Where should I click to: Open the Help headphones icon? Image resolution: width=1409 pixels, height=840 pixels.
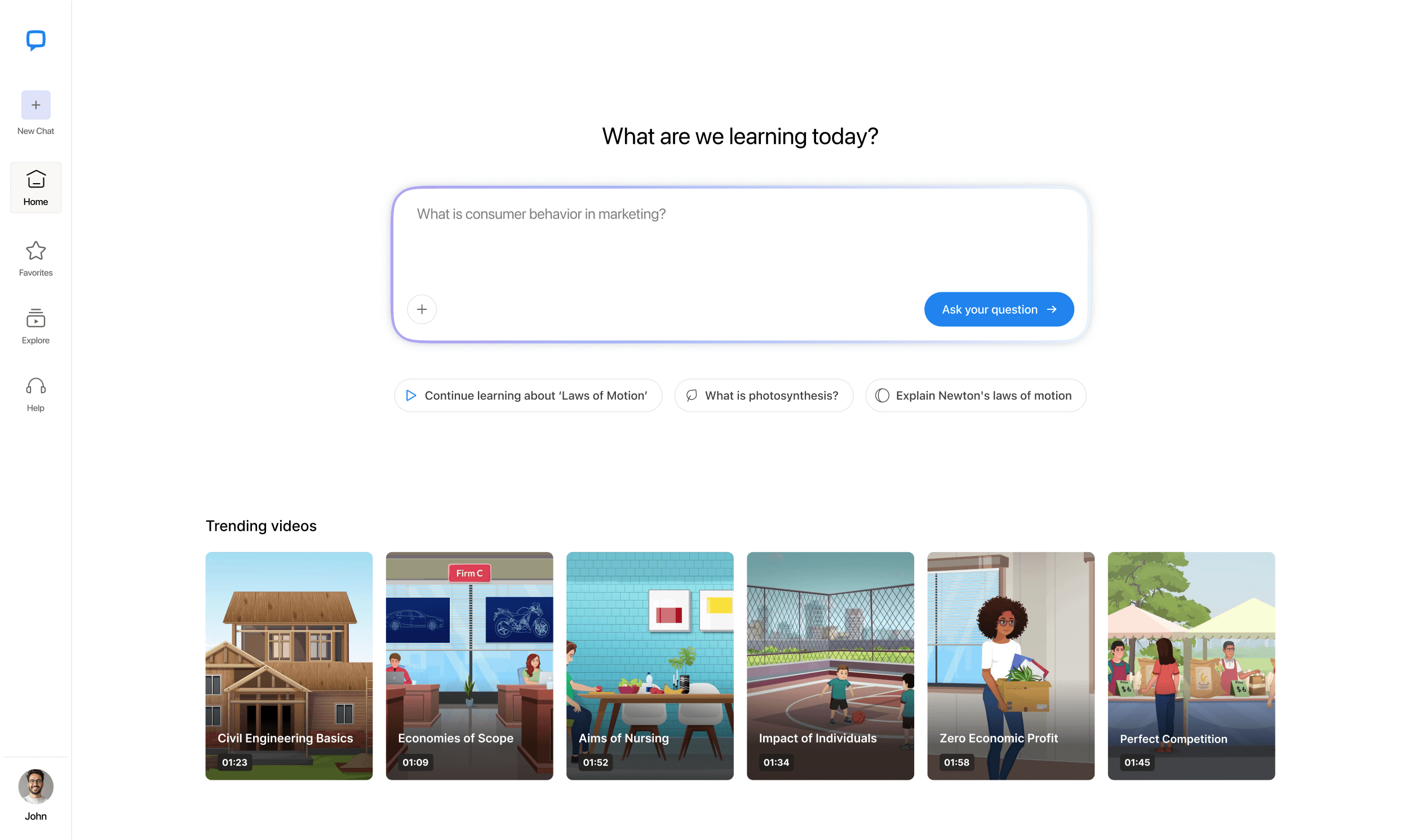click(x=36, y=386)
